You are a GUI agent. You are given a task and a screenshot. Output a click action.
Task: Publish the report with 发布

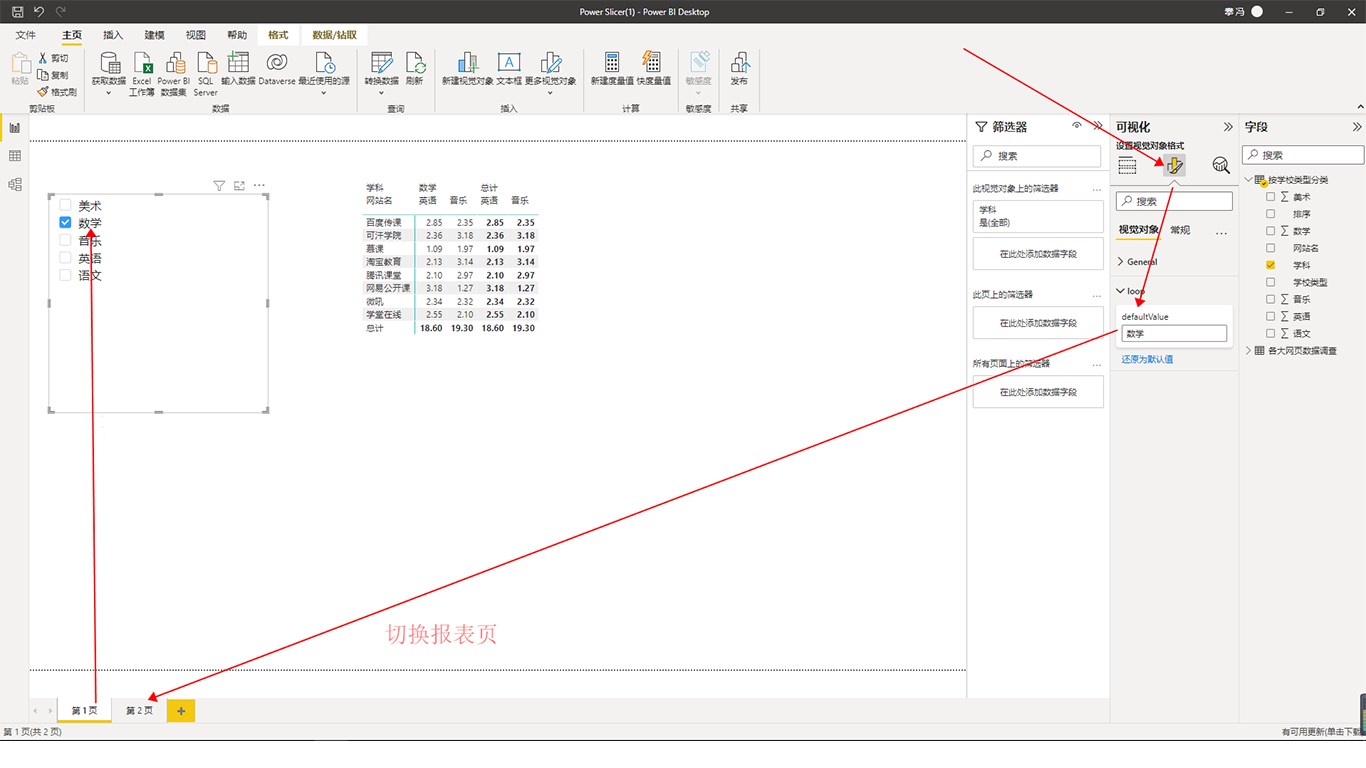click(x=739, y=69)
